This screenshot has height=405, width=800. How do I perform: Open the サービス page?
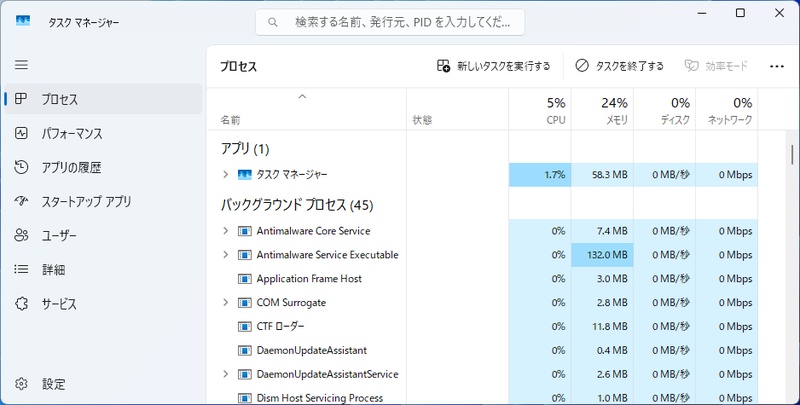pyautogui.click(x=103, y=303)
